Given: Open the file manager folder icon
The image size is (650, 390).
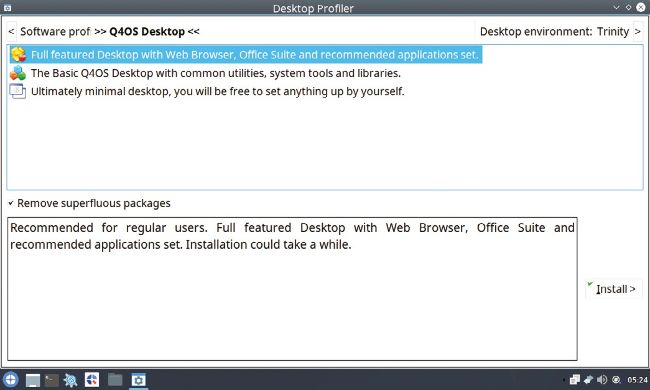Looking at the screenshot, I should pyautogui.click(x=115, y=379).
